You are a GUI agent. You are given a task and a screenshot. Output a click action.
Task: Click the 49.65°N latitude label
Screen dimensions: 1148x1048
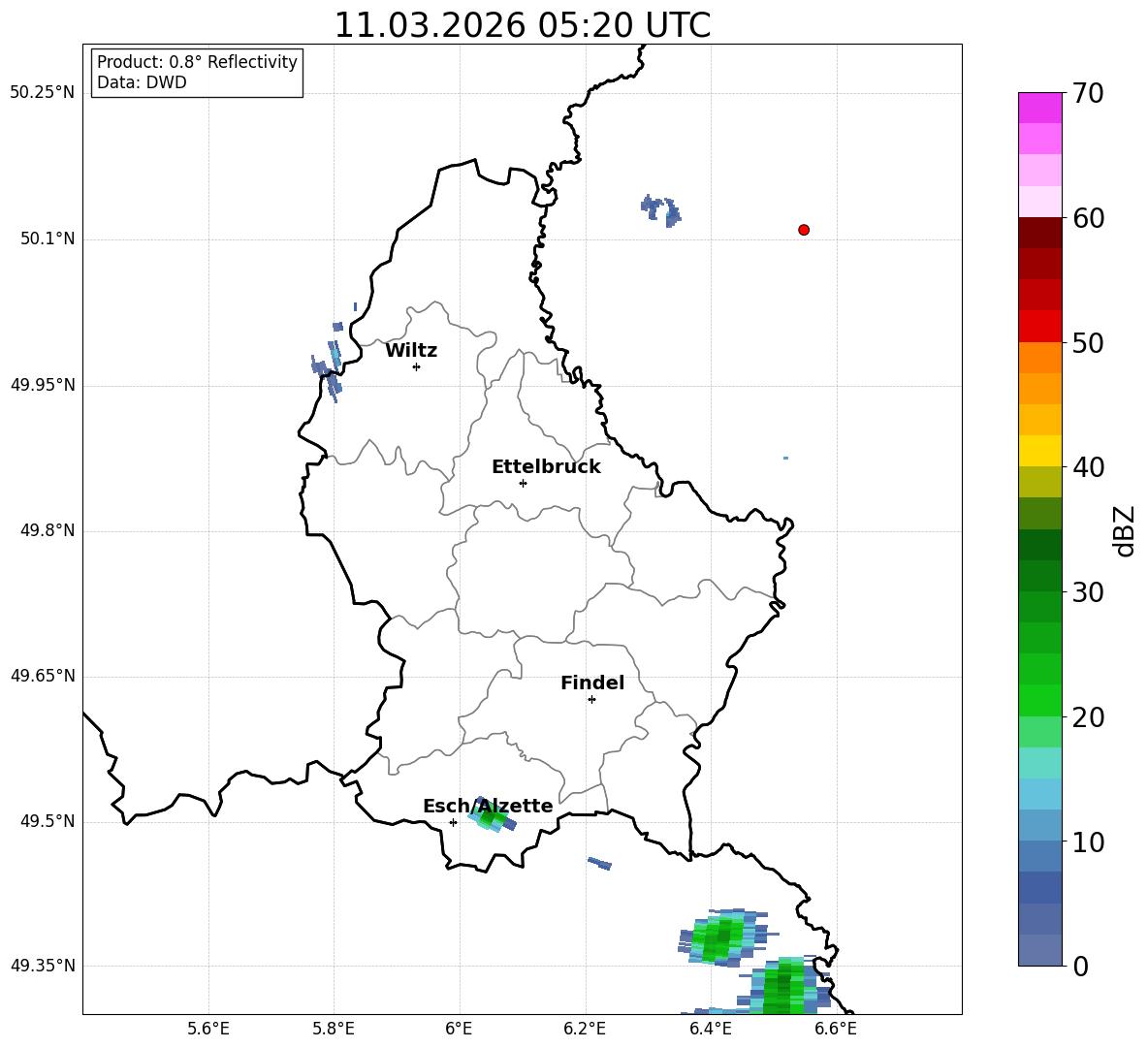43,676
